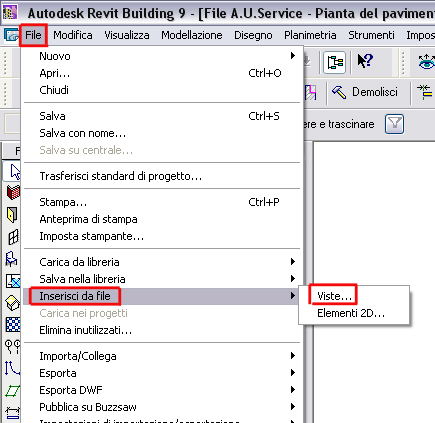Expand Carica da libreria submenu
This screenshot has height=423, width=435.
pyautogui.click(x=162, y=262)
